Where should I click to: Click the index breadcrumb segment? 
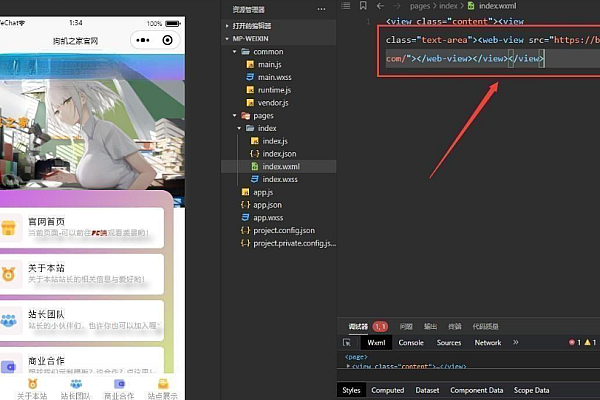coord(448,6)
